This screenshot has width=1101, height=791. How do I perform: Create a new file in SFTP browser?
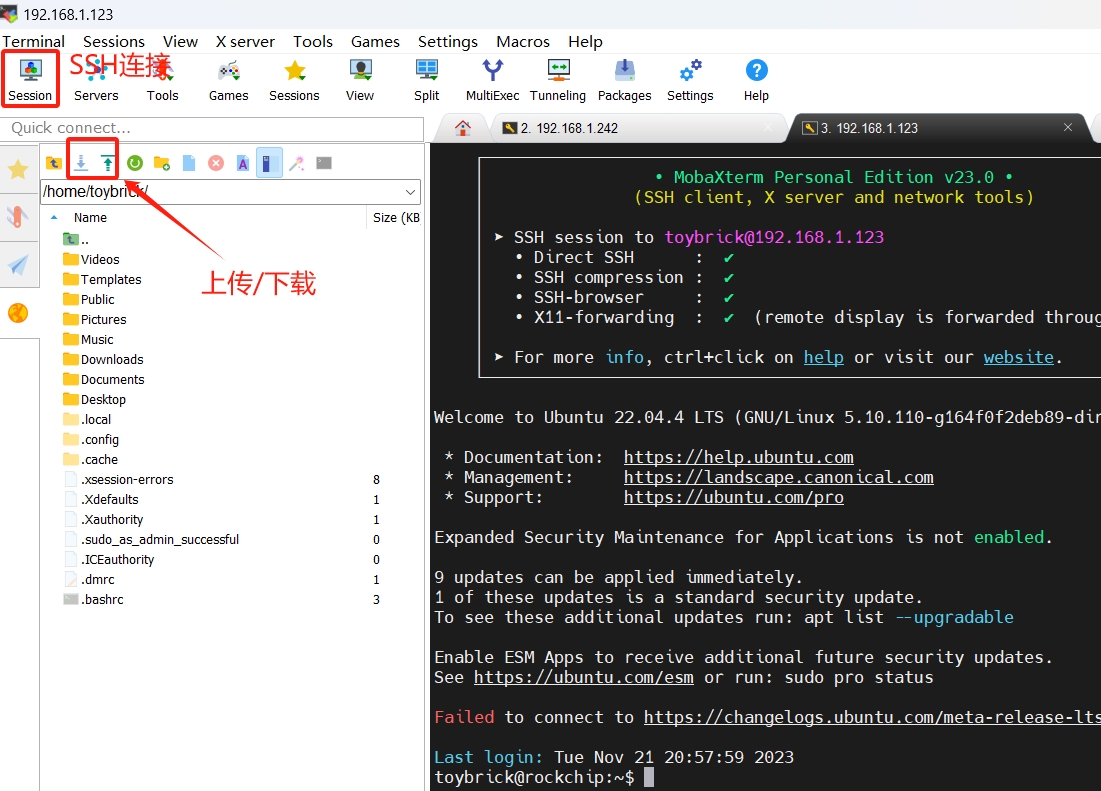(x=189, y=164)
